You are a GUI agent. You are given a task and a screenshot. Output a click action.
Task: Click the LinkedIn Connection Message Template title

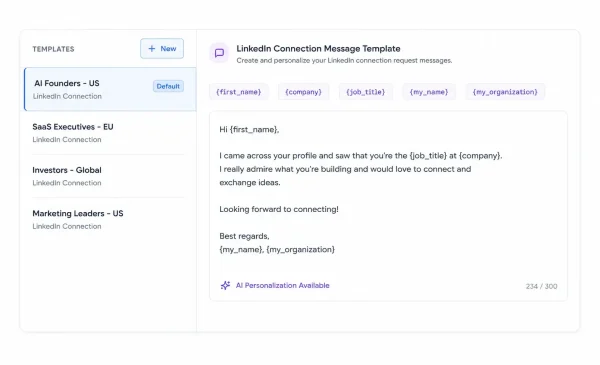pos(318,49)
